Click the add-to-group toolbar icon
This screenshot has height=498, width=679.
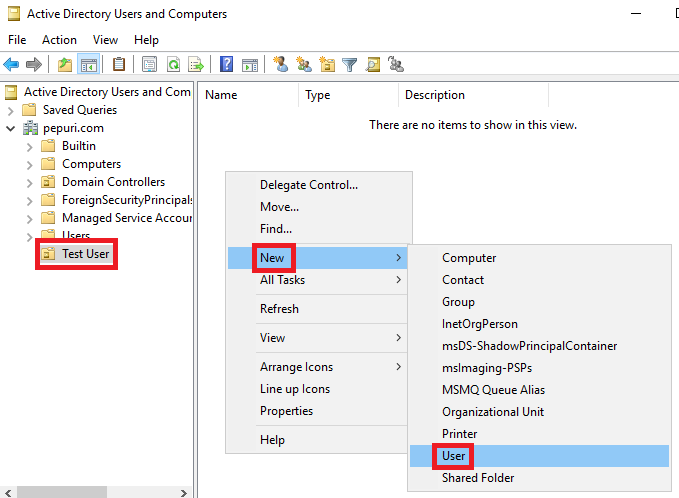pyautogui.click(x=396, y=65)
